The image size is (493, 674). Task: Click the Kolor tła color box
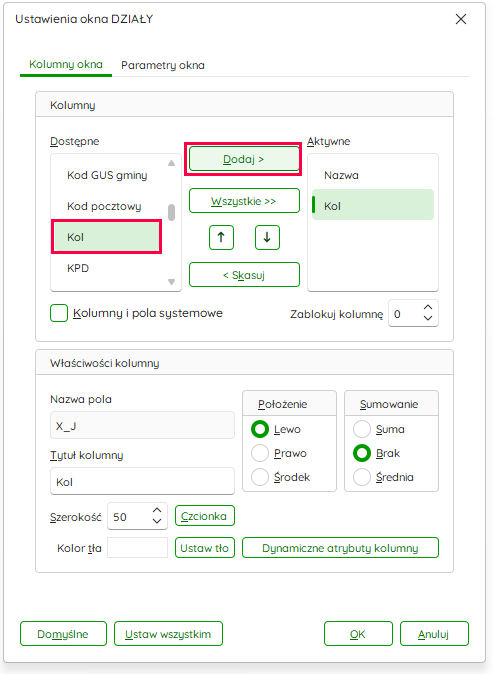click(x=137, y=548)
